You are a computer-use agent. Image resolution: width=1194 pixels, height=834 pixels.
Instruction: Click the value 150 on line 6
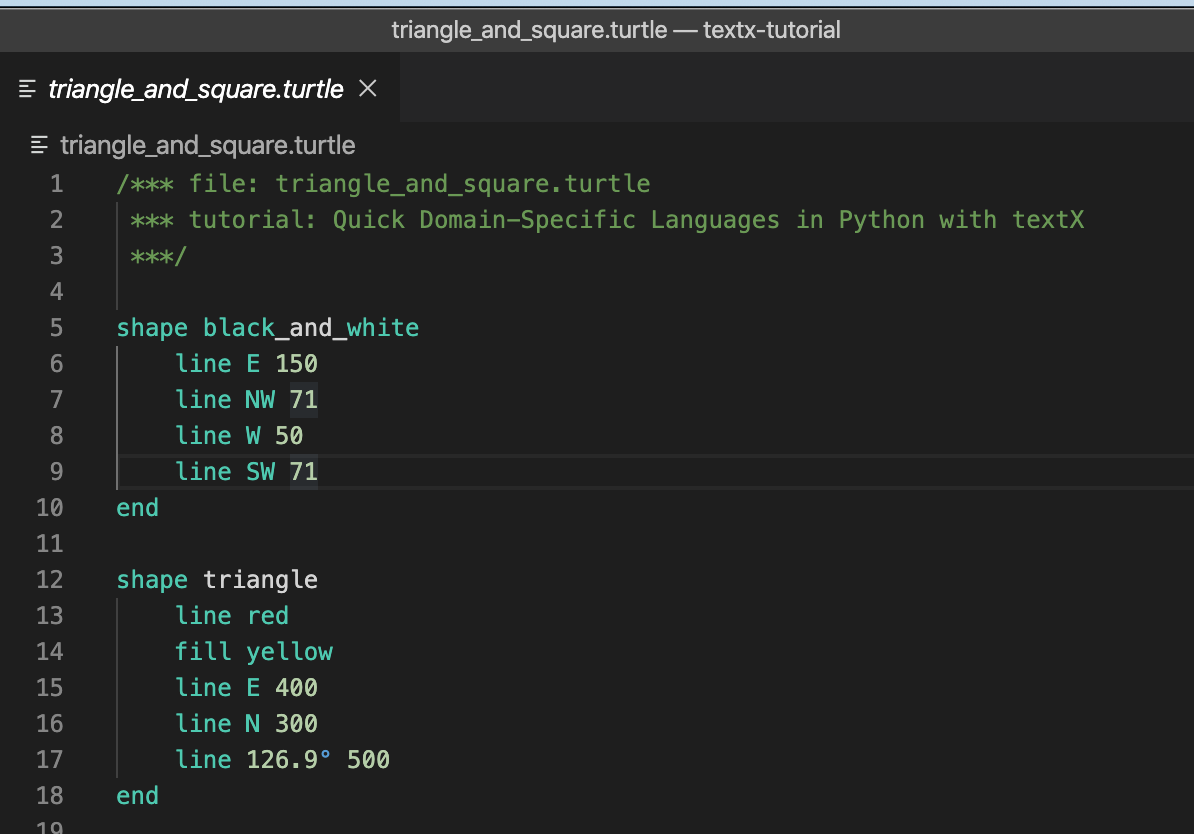[x=296, y=364]
